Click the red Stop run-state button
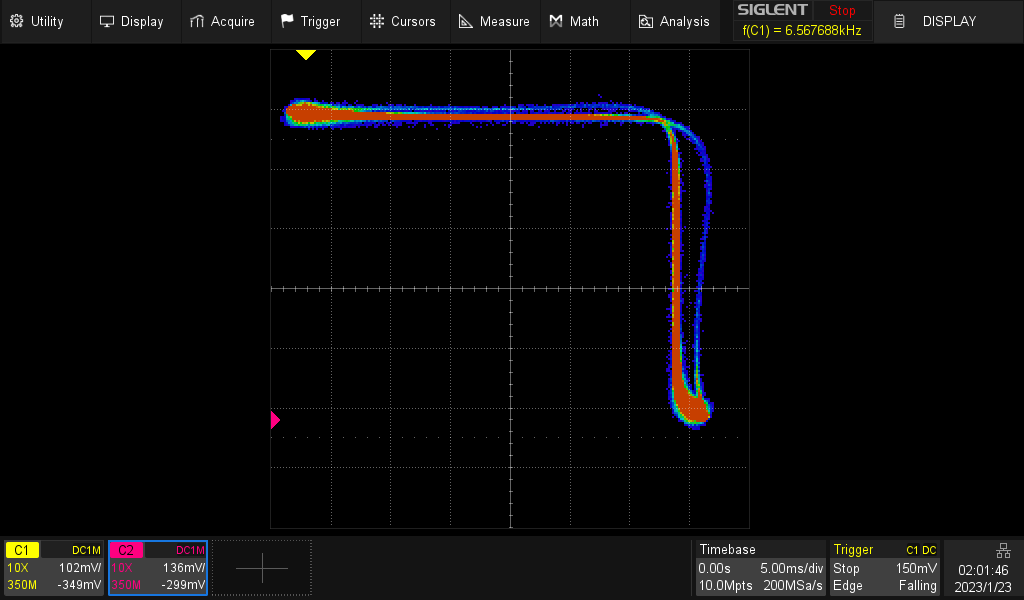This screenshot has width=1024, height=600. pyautogui.click(x=842, y=11)
